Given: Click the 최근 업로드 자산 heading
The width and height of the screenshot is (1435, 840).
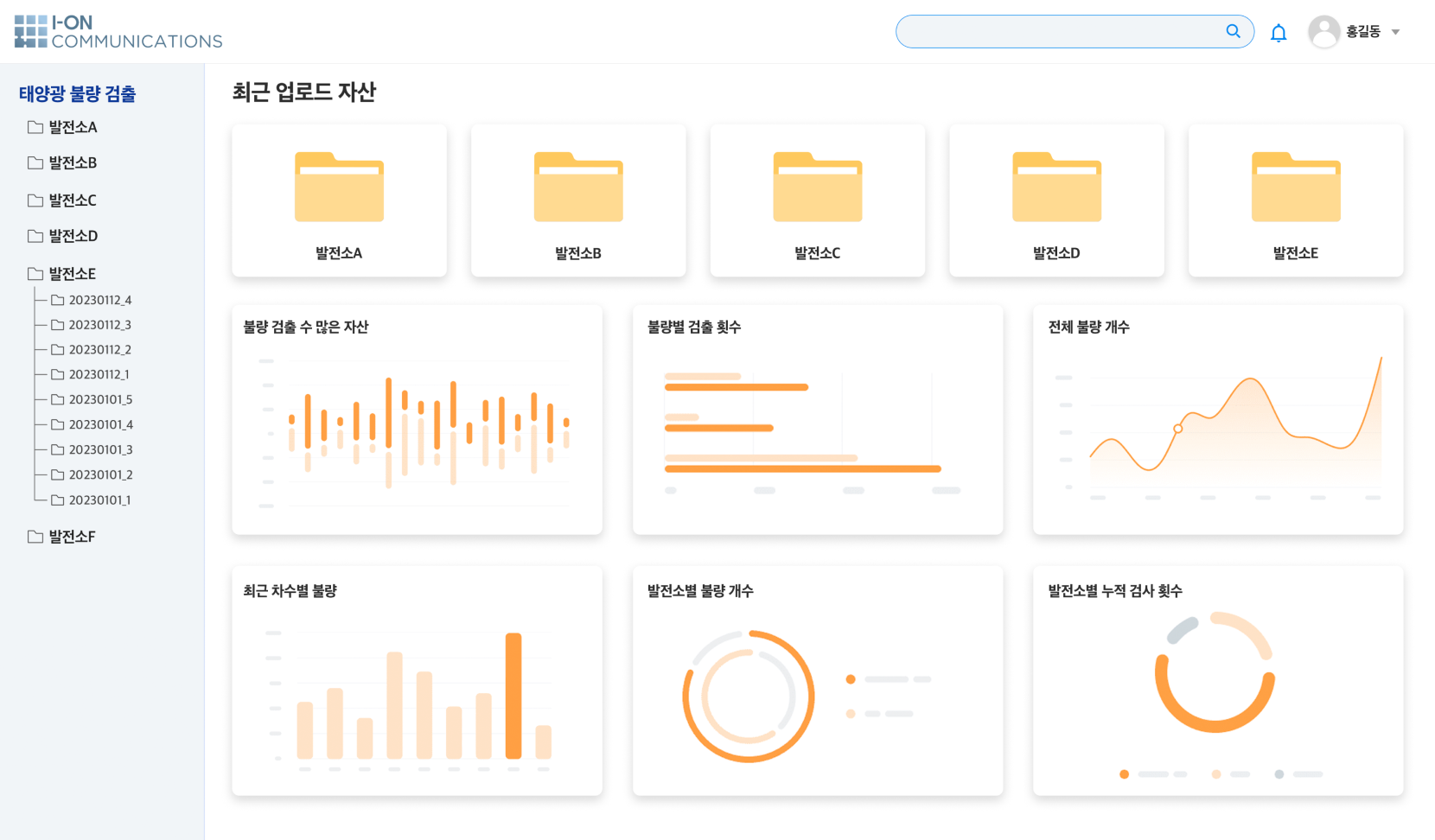Looking at the screenshot, I should pyautogui.click(x=303, y=92).
